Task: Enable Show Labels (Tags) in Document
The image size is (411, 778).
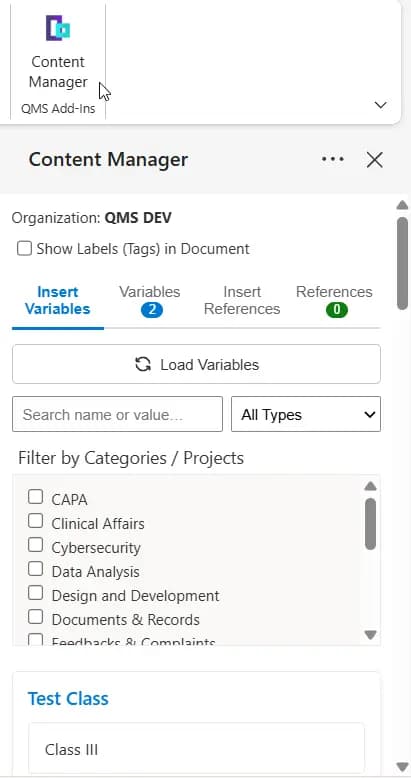Action: click(x=24, y=248)
